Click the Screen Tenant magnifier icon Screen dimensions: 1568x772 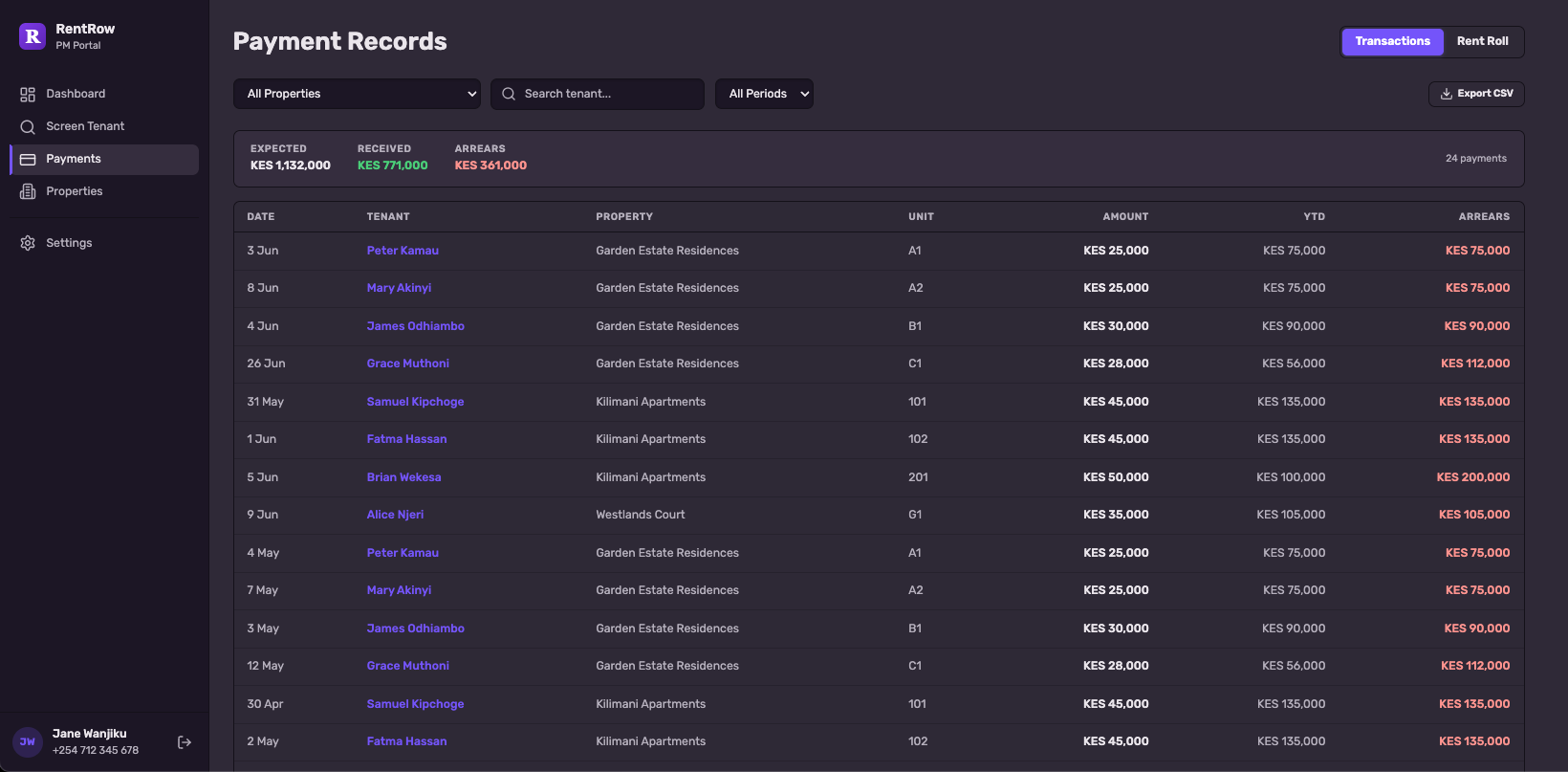point(28,126)
